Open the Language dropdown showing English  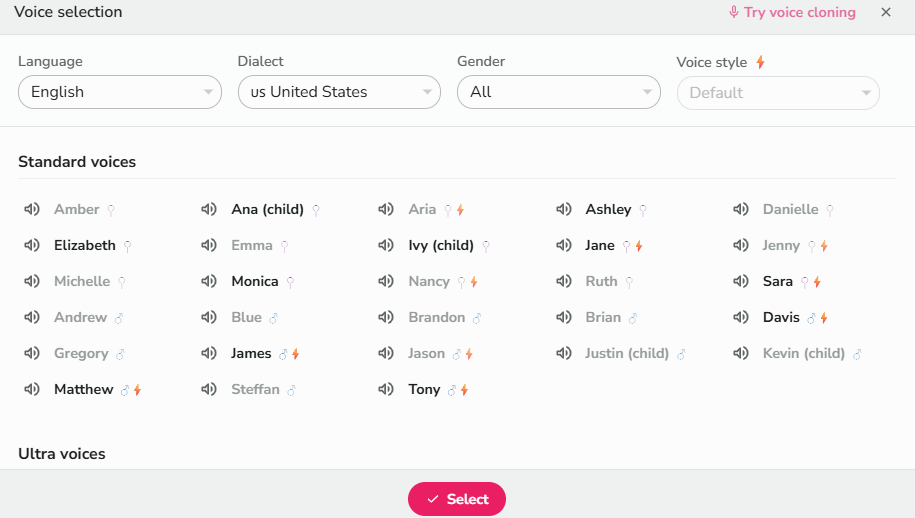(x=120, y=92)
